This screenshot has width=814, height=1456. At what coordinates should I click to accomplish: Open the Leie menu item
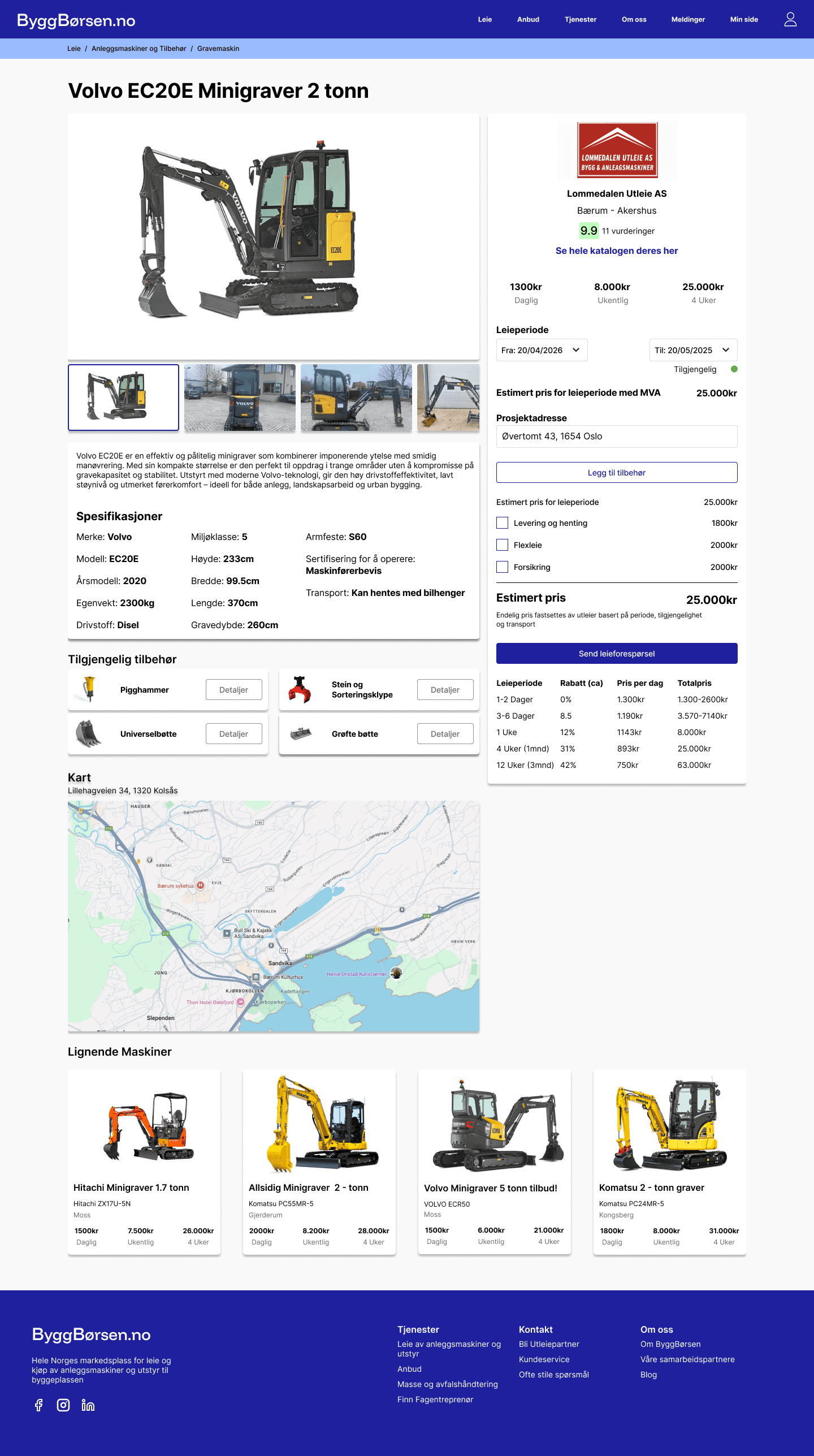[x=485, y=19]
